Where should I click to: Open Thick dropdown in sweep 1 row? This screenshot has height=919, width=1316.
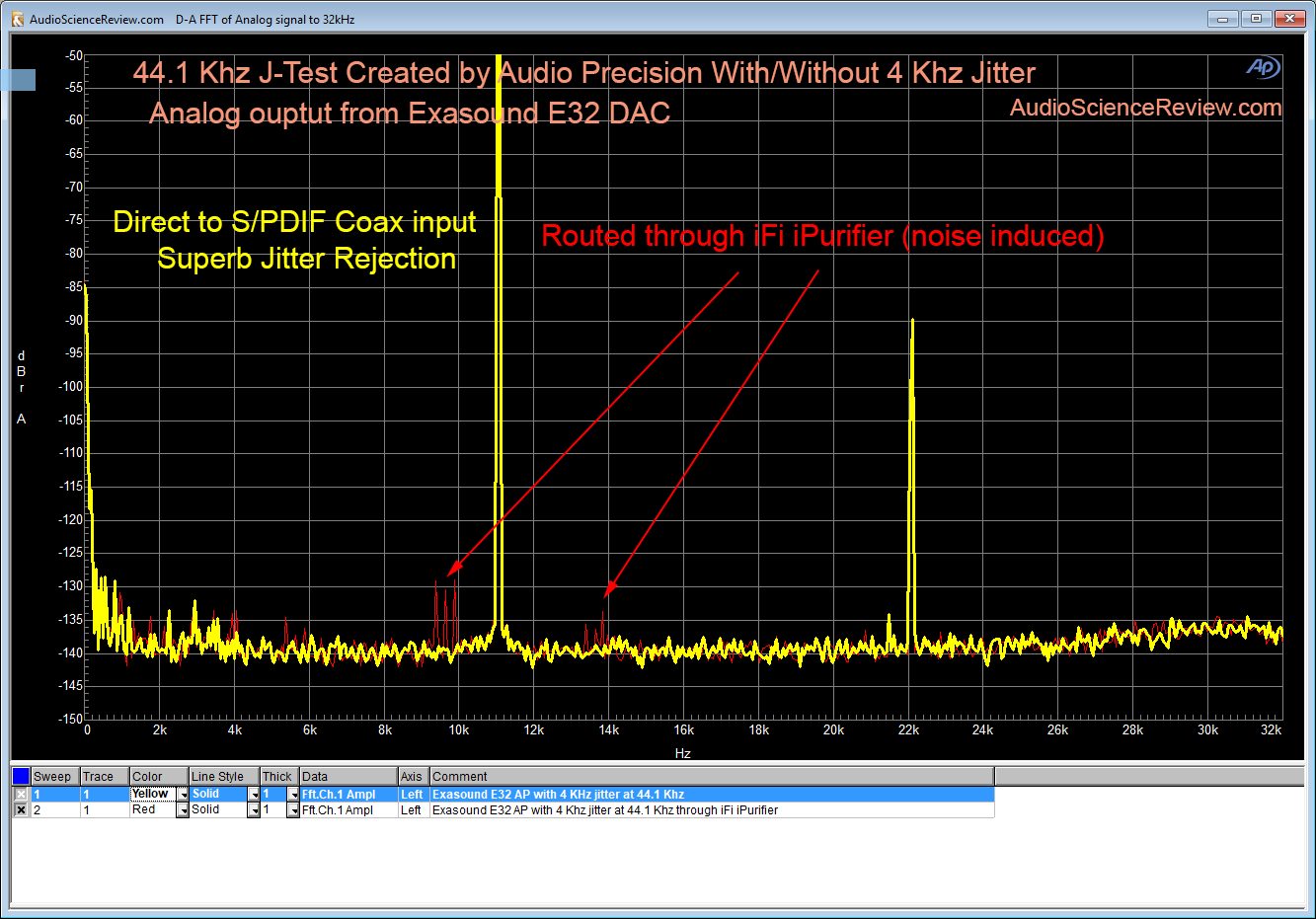[293, 795]
